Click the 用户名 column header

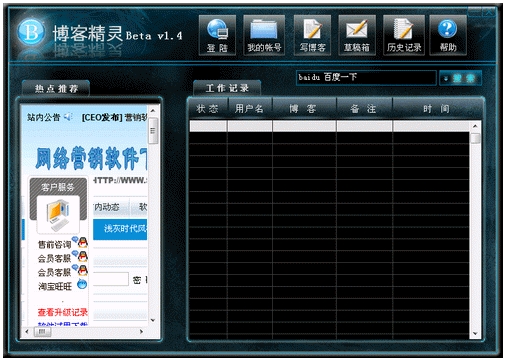pos(249,109)
